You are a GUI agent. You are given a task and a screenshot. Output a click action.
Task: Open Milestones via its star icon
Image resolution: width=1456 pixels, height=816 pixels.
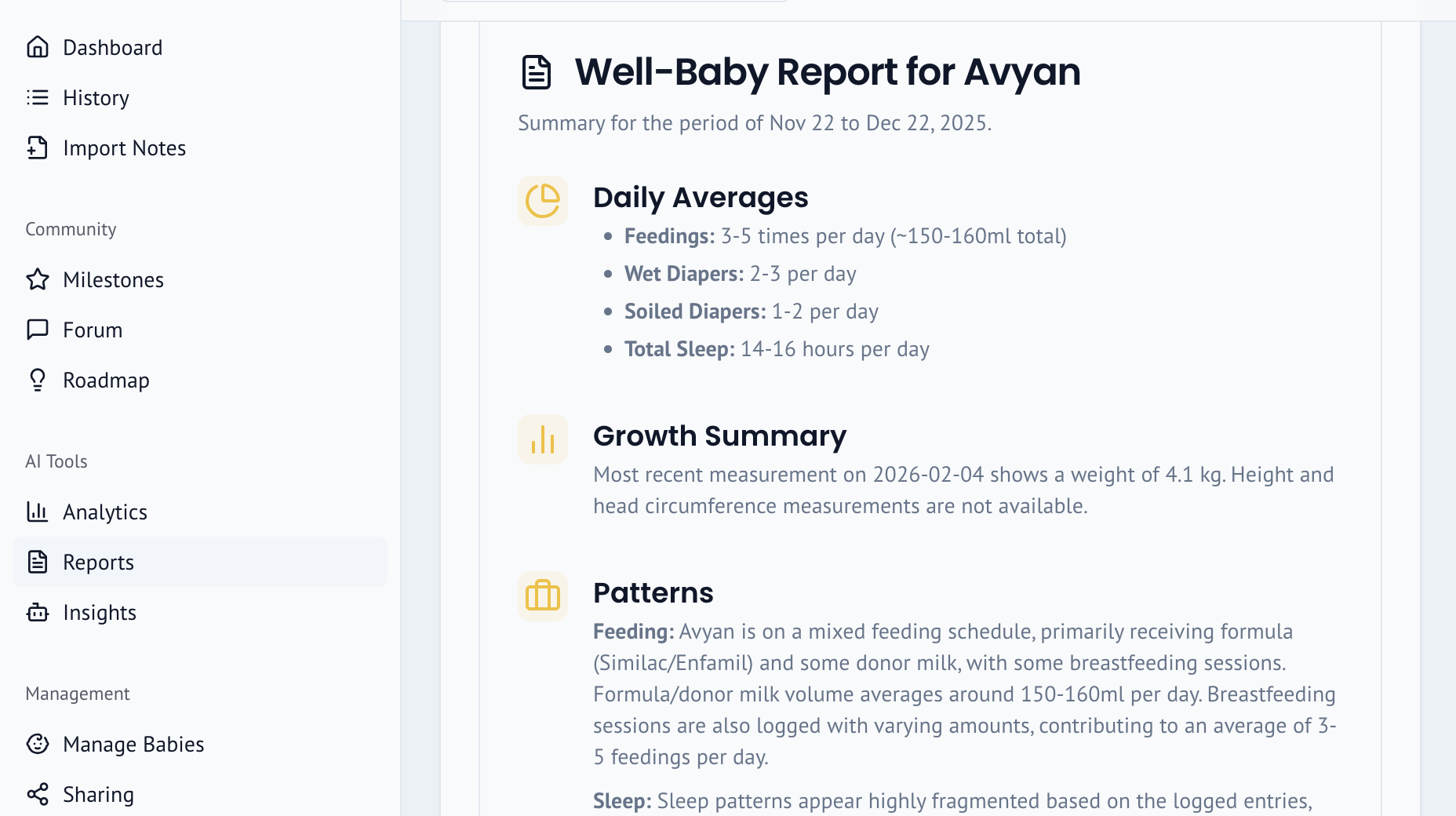coord(38,279)
